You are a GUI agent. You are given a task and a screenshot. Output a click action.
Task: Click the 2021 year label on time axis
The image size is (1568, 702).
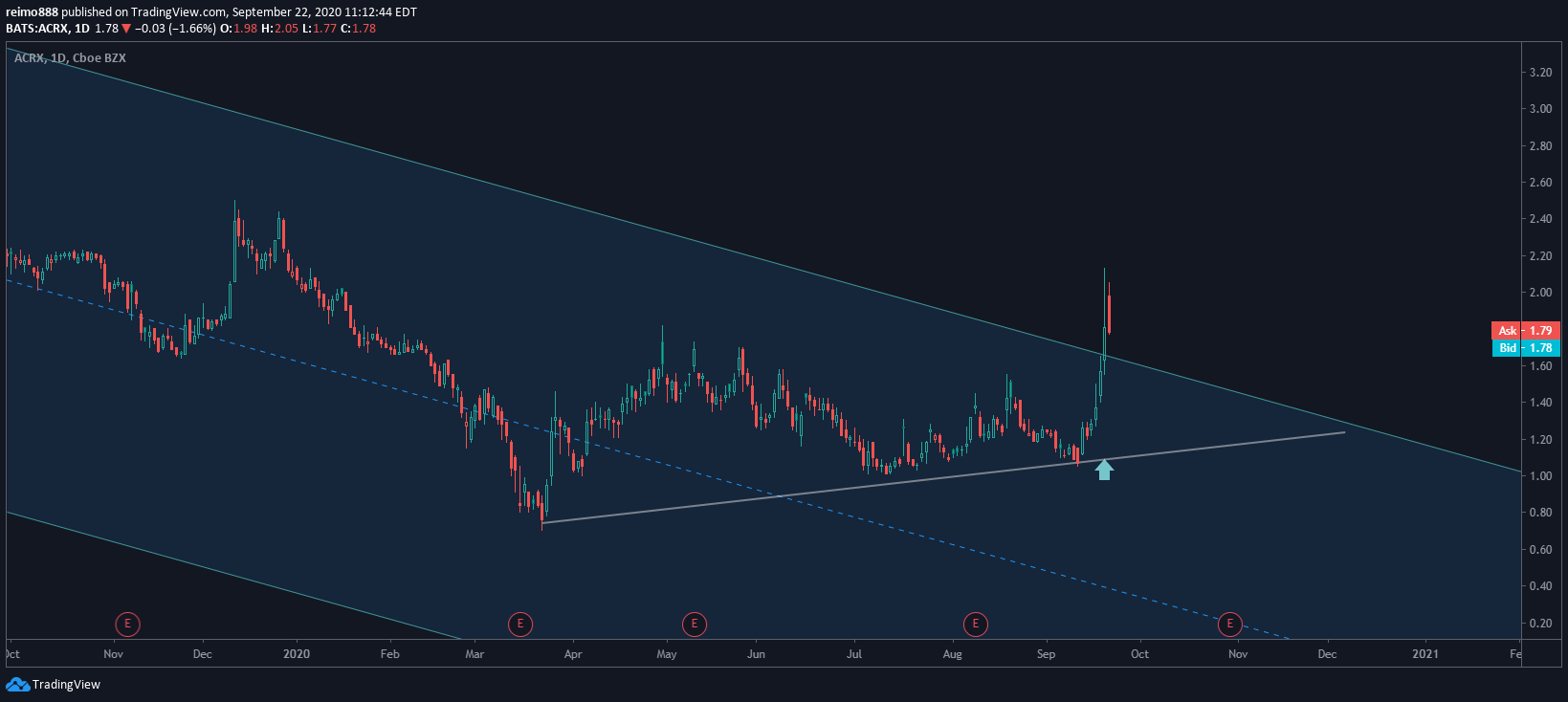pyautogui.click(x=1425, y=654)
